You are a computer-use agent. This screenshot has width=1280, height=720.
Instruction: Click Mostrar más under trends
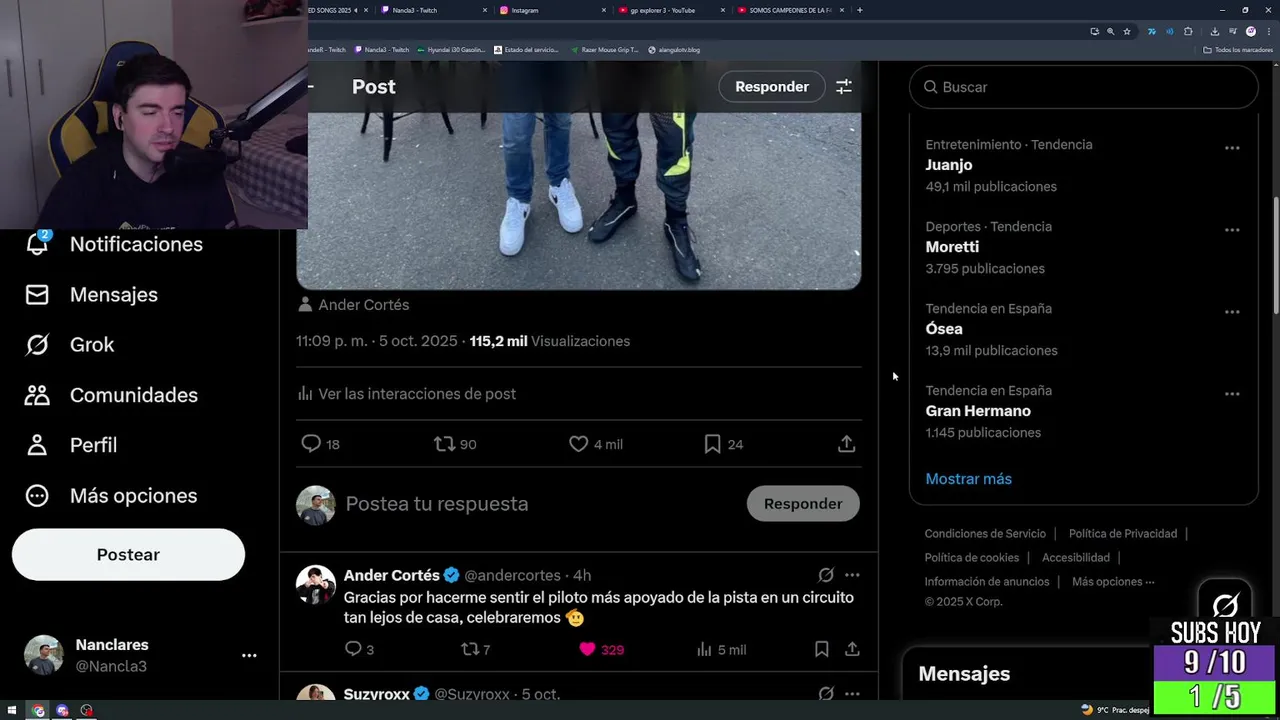tap(968, 479)
